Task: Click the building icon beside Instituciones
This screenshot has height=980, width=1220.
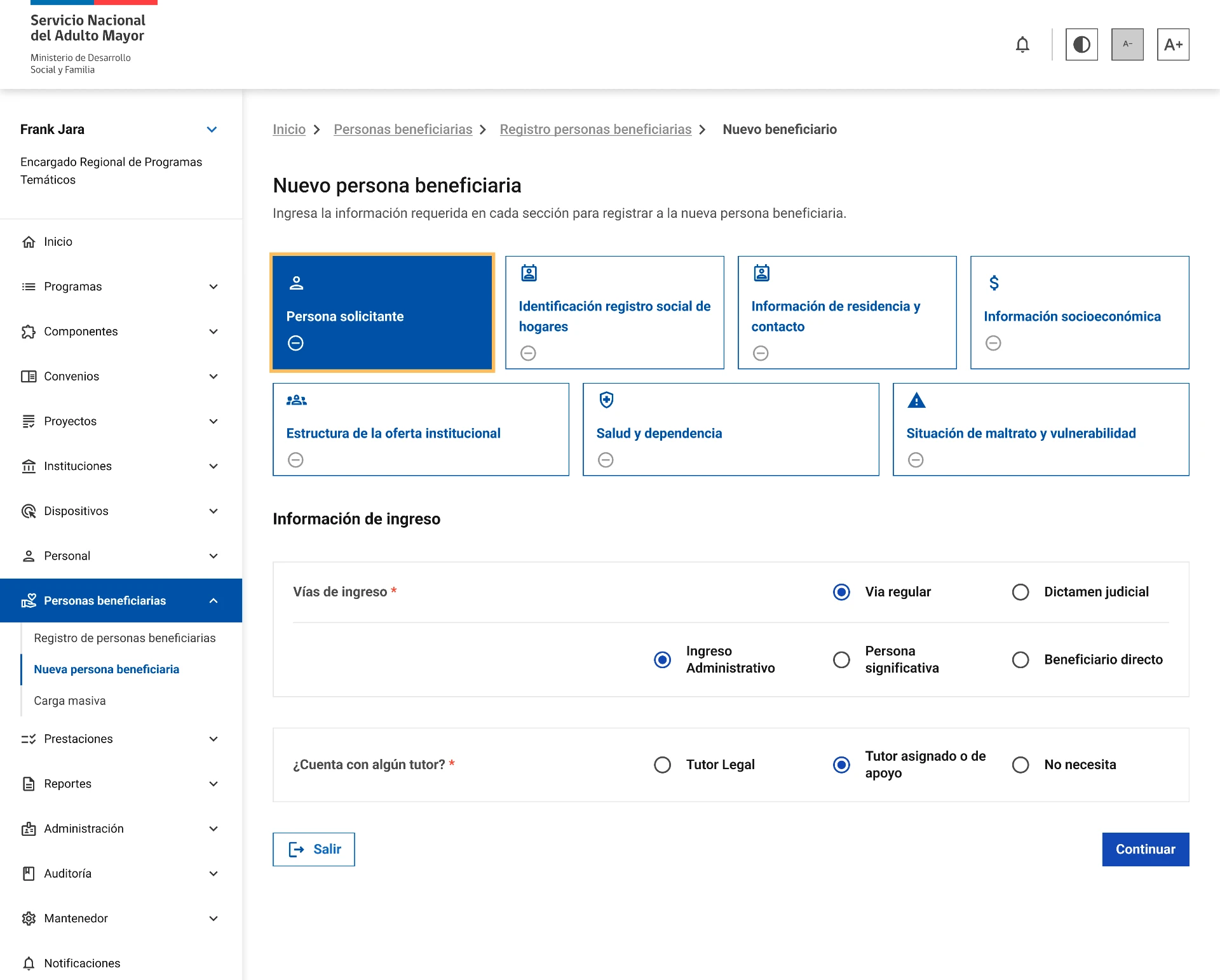Action: [29, 466]
